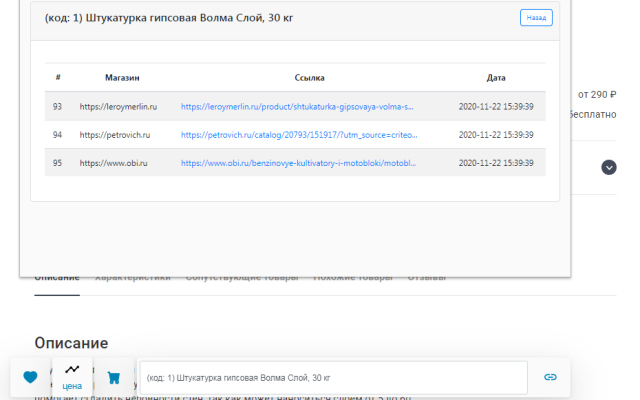Image resolution: width=640 pixels, height=400 pixels.
Task: Open the leroymerlin.ru product link
Action: [x=297, y=106]
